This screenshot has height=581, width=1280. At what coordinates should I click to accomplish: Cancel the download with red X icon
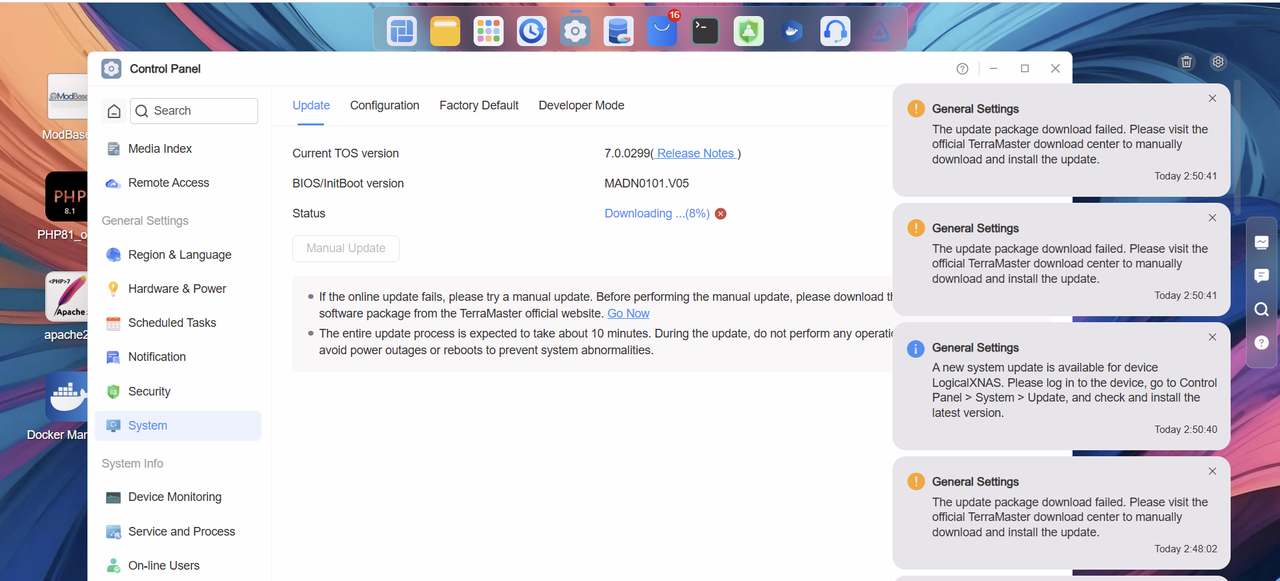pos(720,213)
